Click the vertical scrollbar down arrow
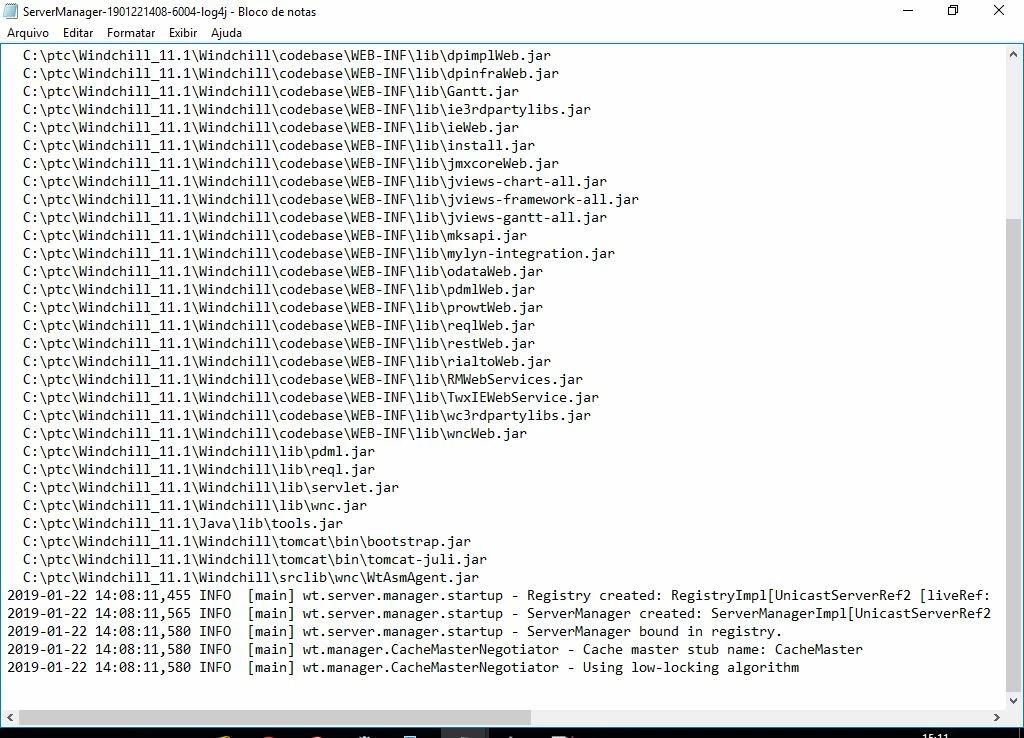1024x738 pixels. click(x=1014, y=700)
